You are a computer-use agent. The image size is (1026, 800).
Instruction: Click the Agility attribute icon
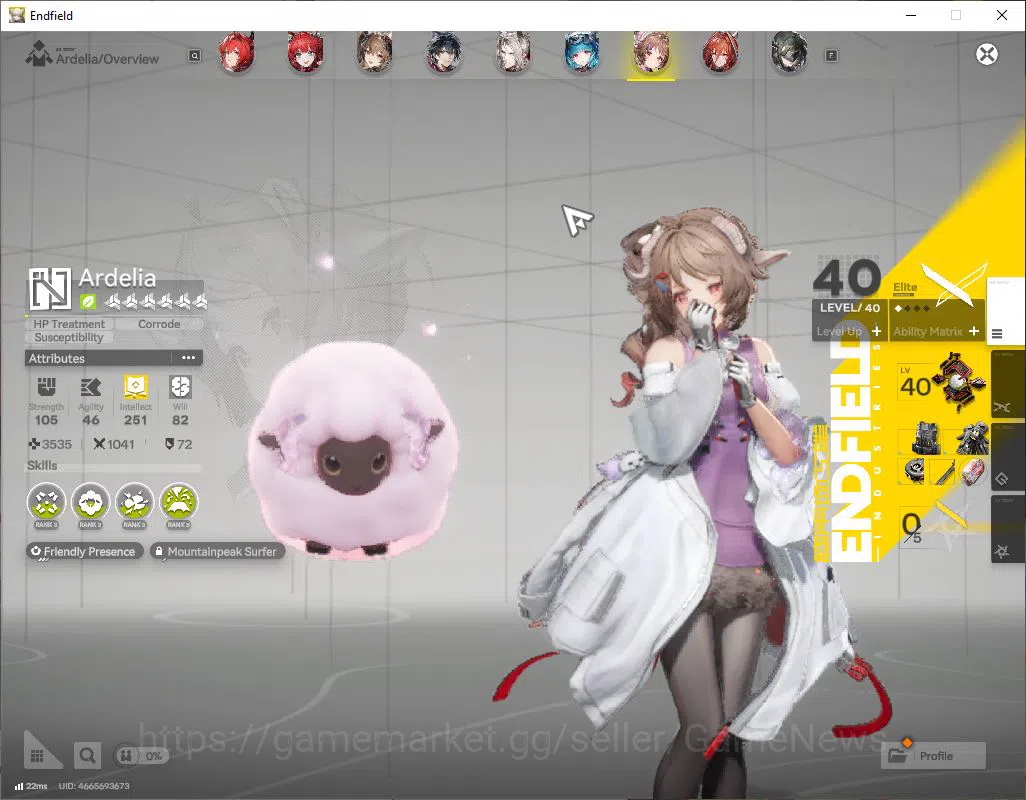(90, 387)
